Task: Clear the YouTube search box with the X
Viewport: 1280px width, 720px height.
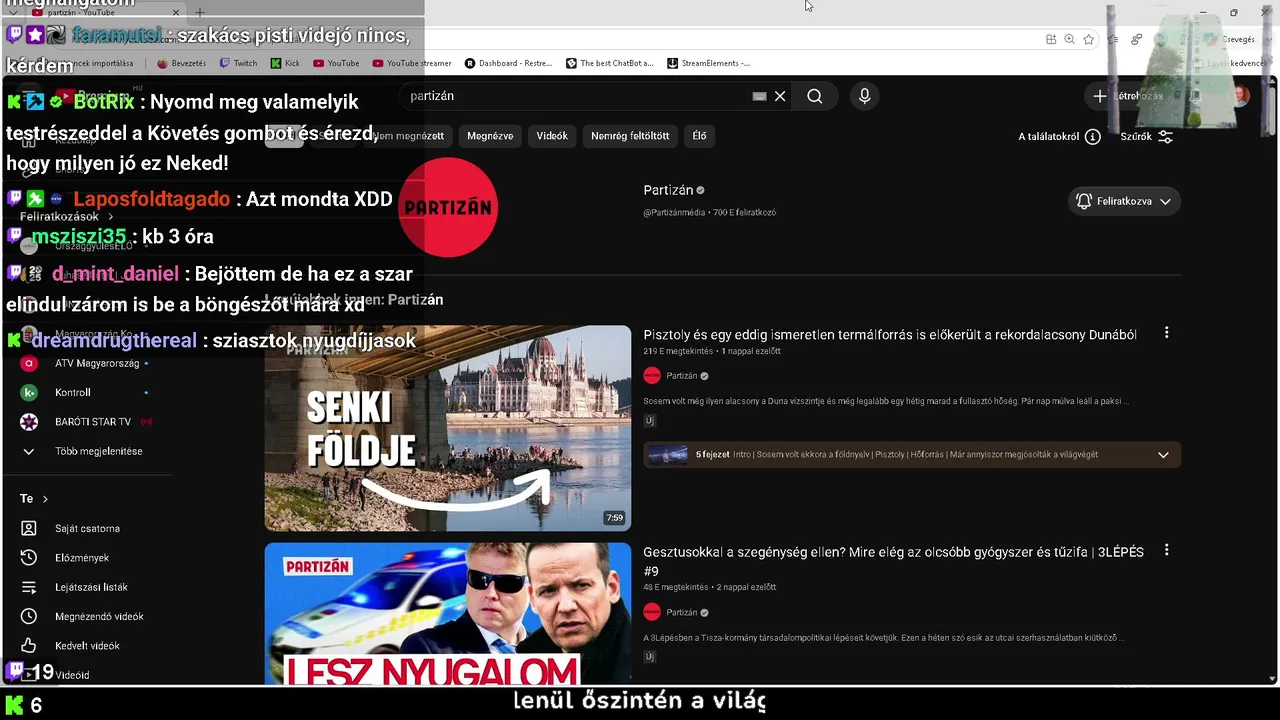Action: coord(780,96)
